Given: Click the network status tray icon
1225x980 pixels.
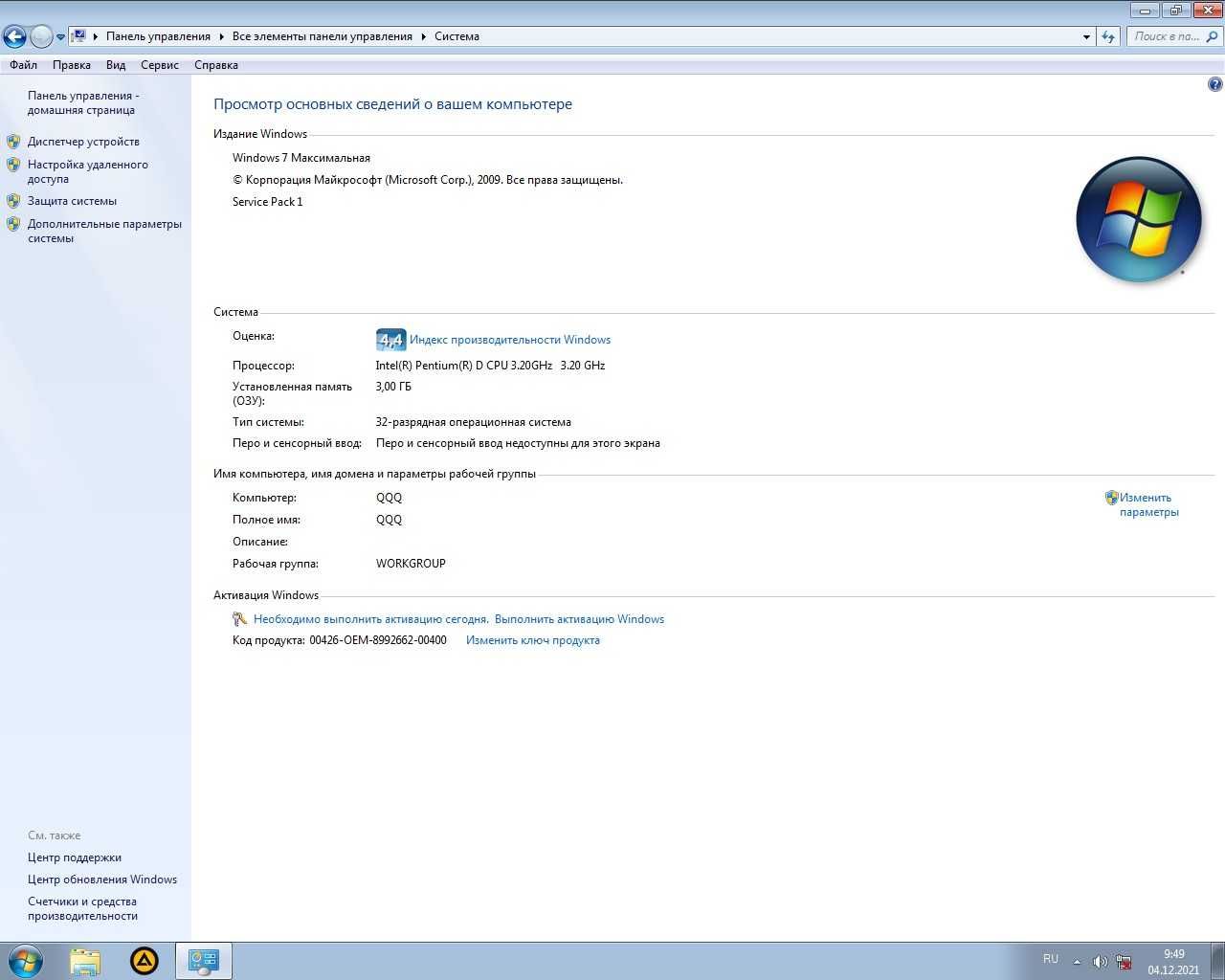Looking at the screenshot, I should 1124,962.
